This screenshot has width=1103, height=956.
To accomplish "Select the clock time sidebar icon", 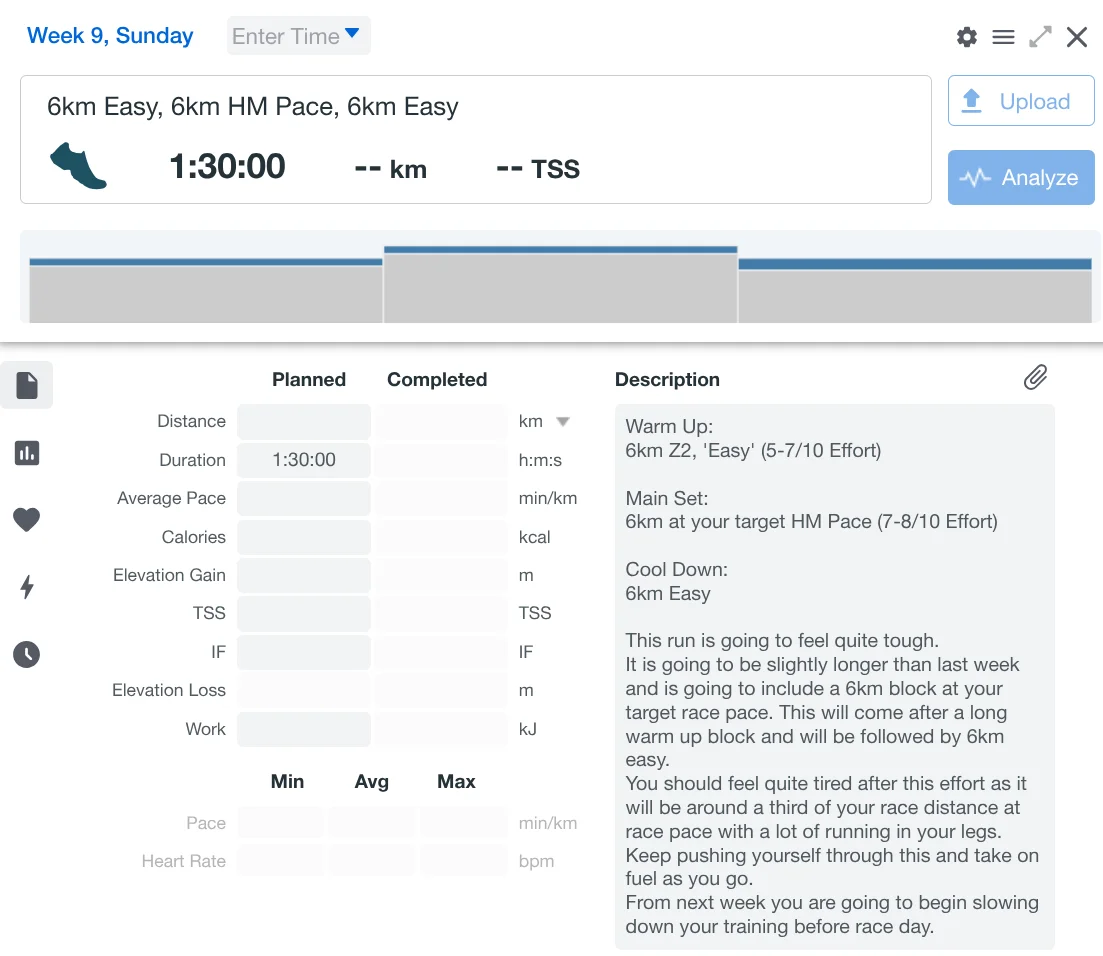I will [27, 655].
